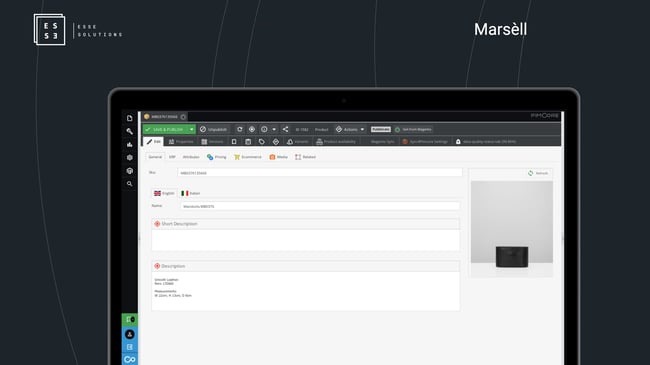Click the info circle icon in toolbar
The width and height of the screenshot is (650, 365).
(264, 129)
